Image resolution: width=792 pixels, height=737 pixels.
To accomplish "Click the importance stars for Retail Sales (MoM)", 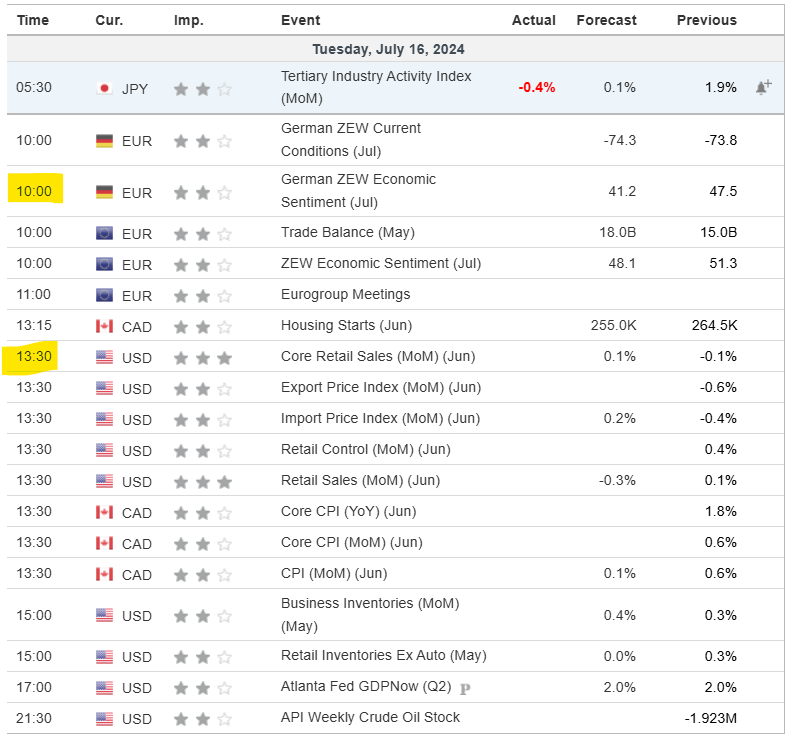I will click(203, 481).
